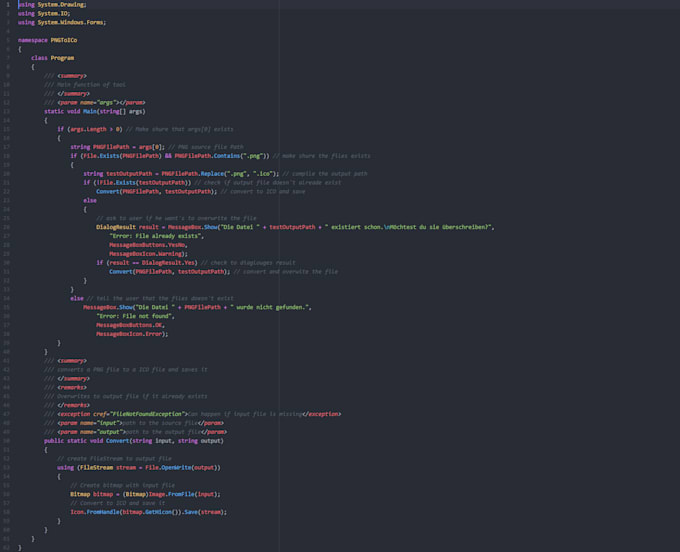Click the 'DialogResult result' declaration
Viewport: 680px width, 552px height.
click(x=128, y=227)
